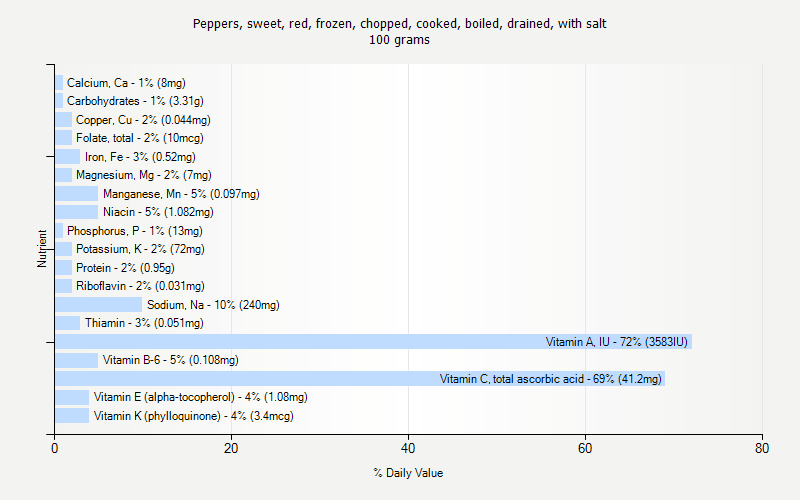Click 'Thiamin - 3% (0.051mg)' label
Viewport: 800px width, 500px height.
144,323
